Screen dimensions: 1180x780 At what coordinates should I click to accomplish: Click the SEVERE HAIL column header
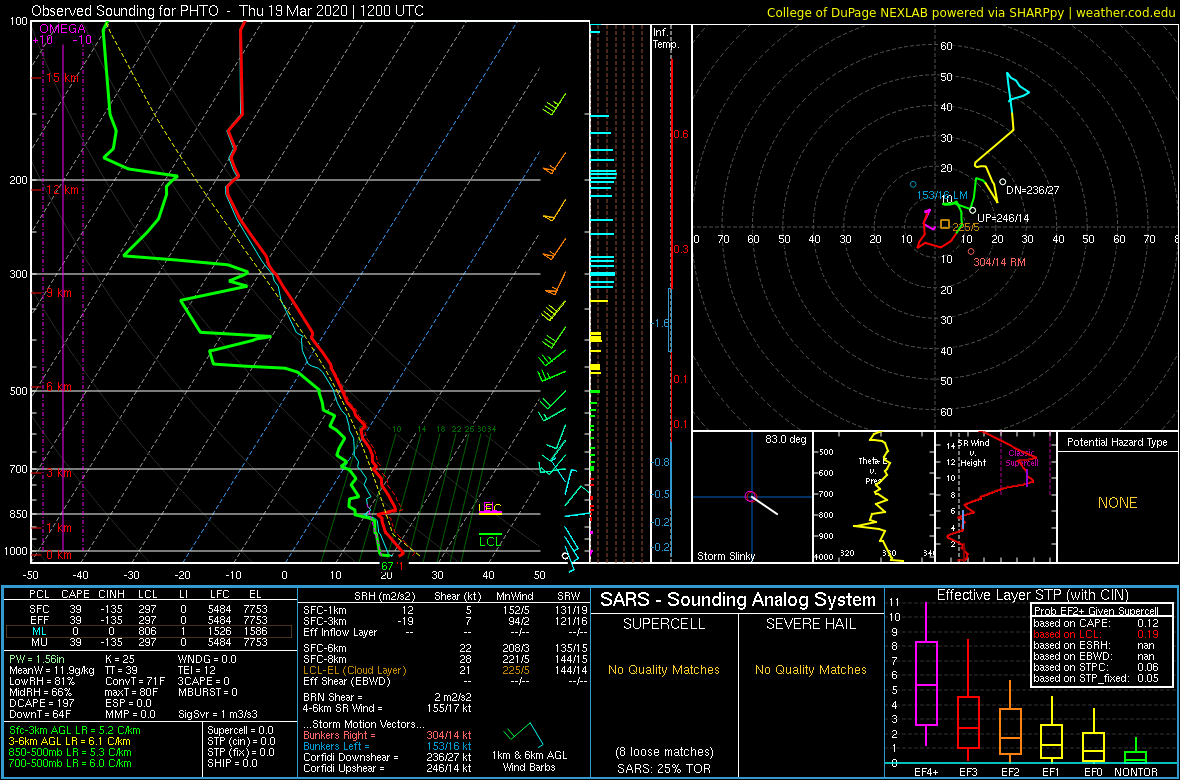811,623
